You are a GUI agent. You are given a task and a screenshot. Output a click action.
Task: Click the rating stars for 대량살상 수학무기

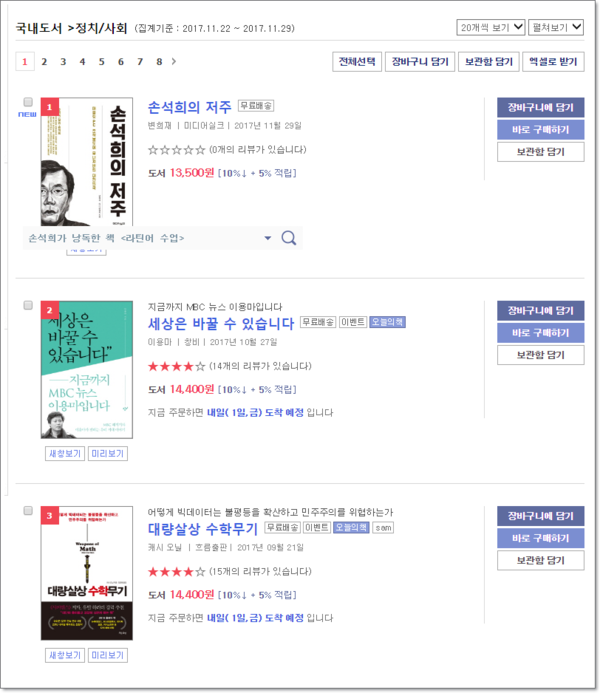(x=176, y=572)
